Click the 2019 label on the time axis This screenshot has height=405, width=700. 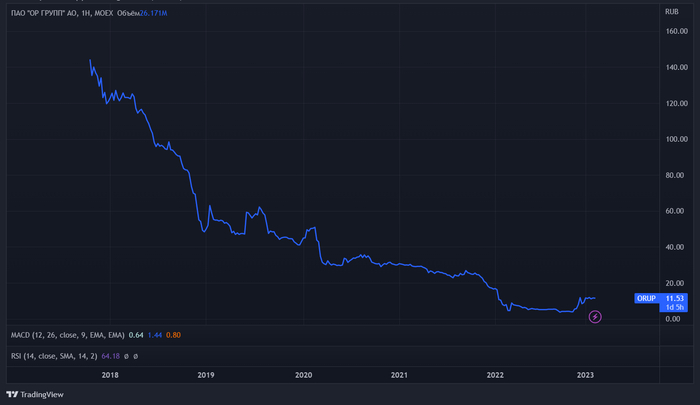[206, 375]
